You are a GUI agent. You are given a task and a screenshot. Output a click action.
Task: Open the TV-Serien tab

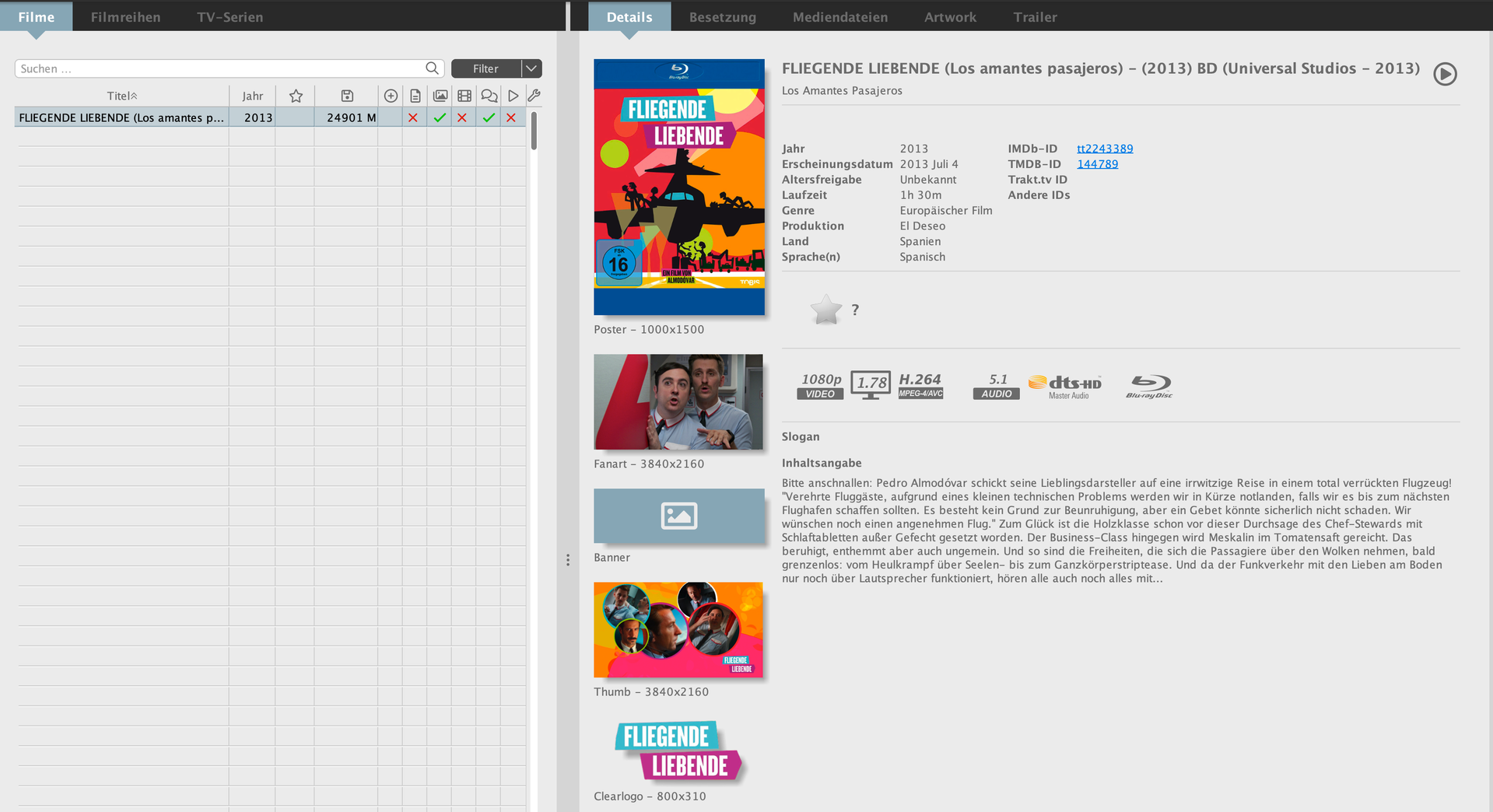(230, 16)
